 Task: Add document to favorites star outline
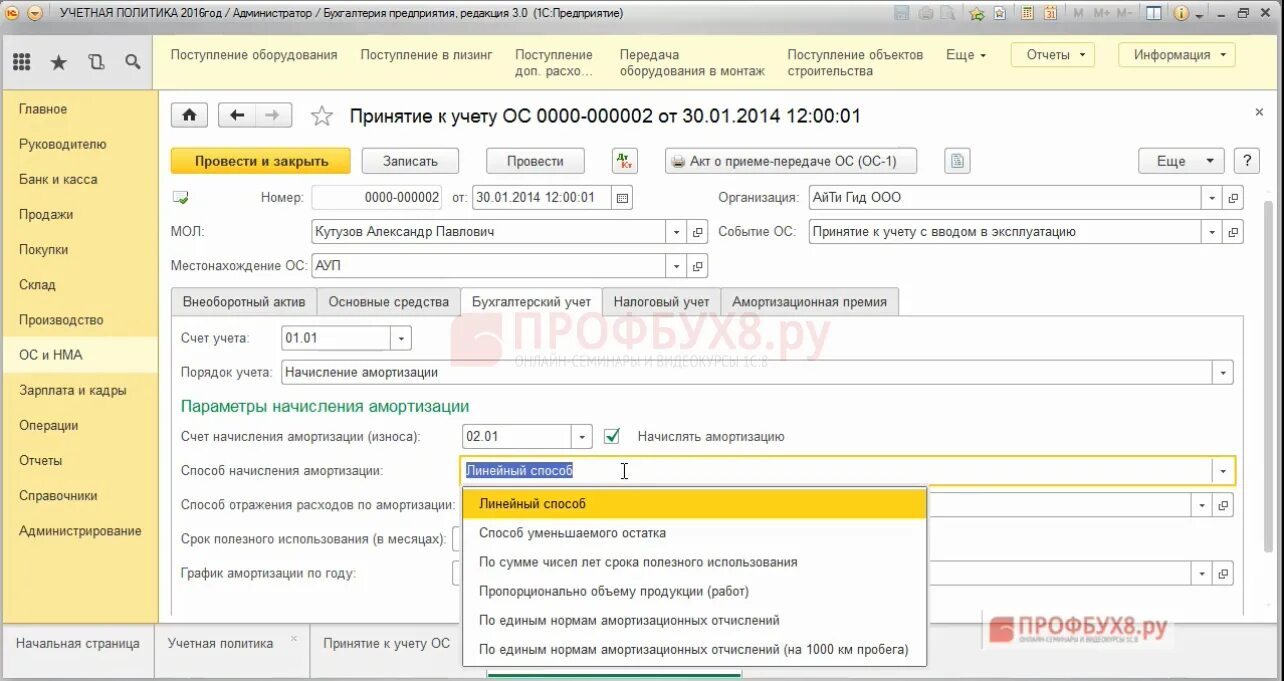coord(321,116)
